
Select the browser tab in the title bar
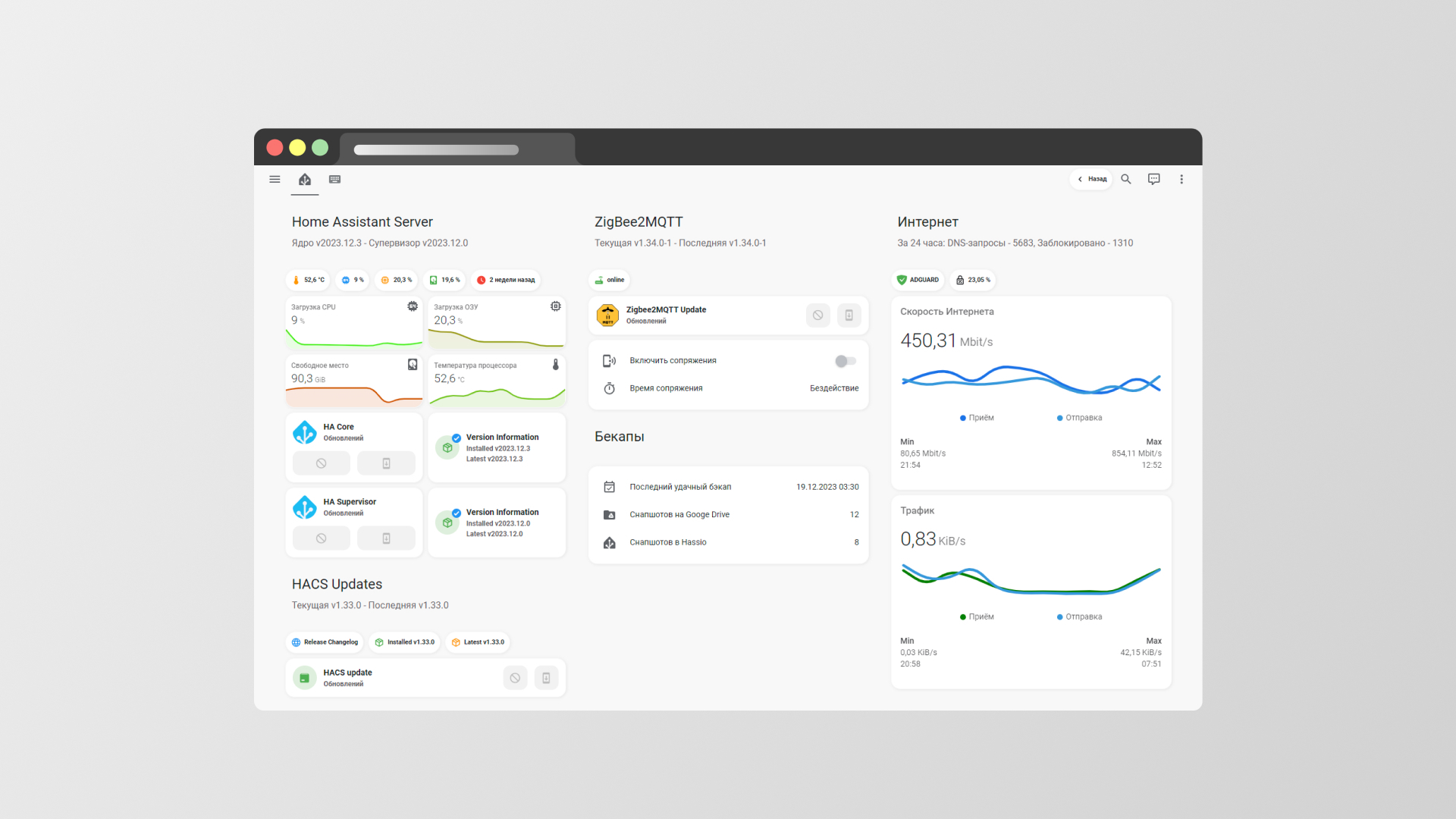point(457,149)
